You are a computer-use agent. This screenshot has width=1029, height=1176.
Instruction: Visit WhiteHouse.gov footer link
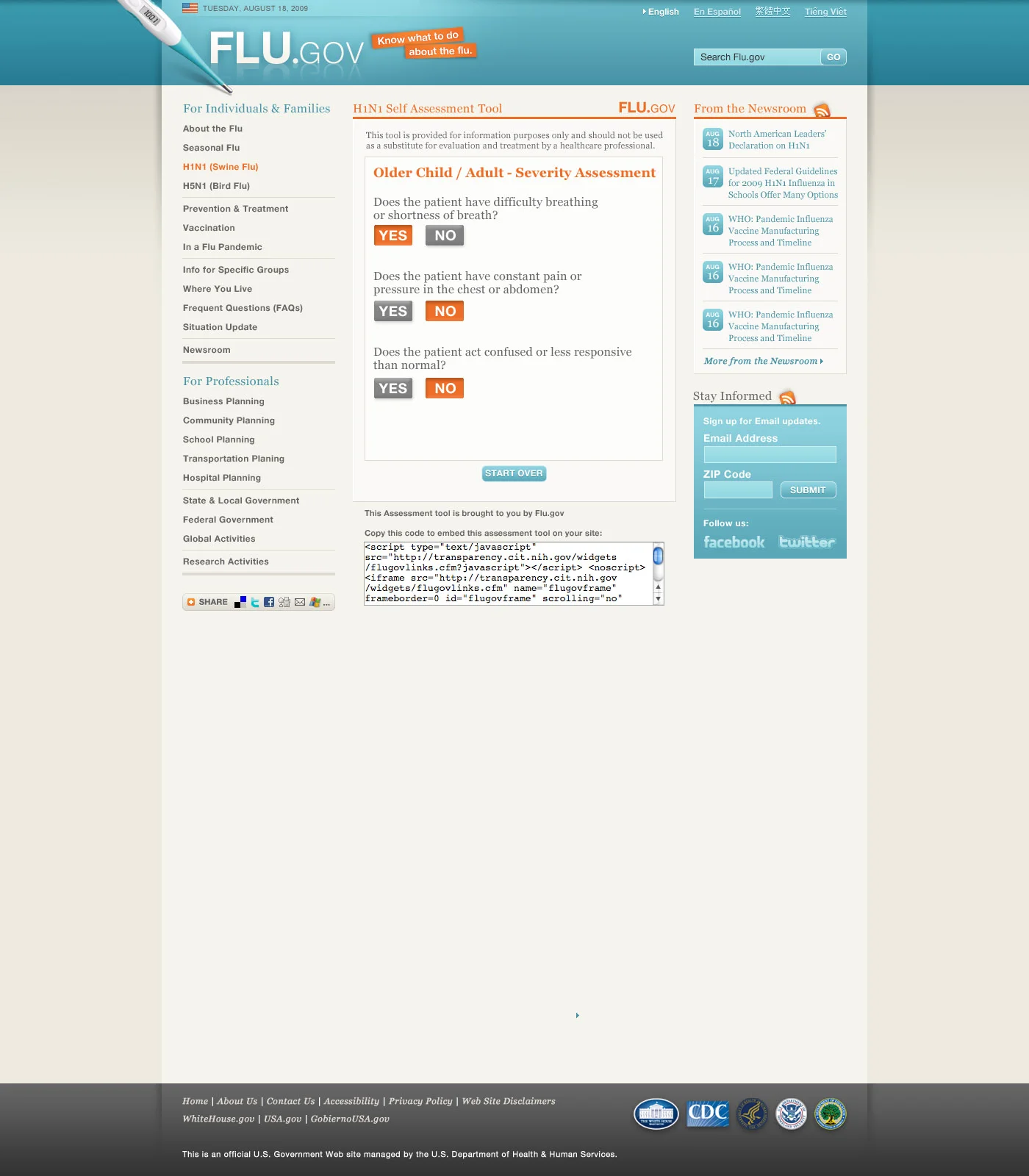218,1119
